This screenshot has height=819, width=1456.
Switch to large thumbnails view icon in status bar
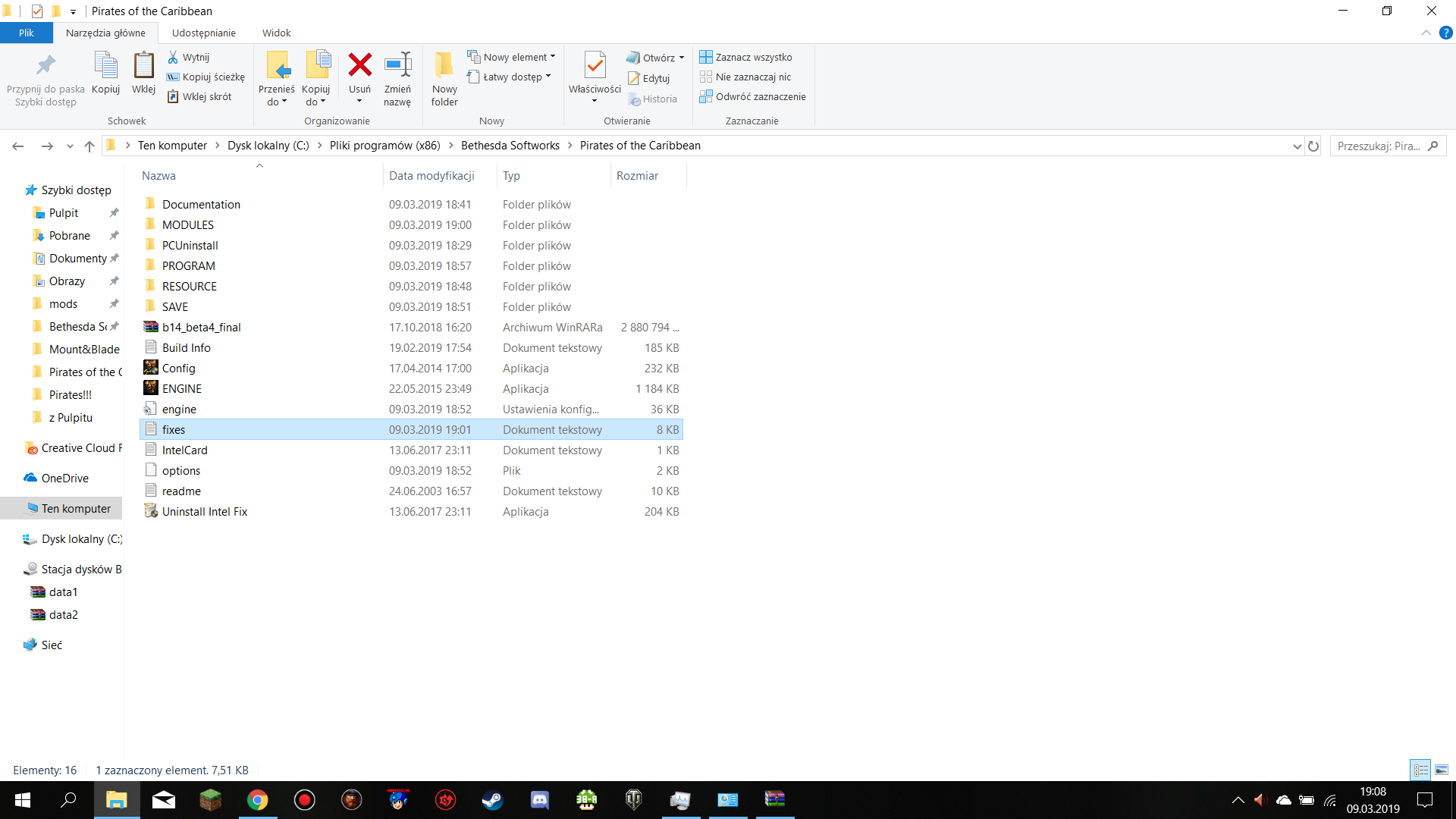click(1442, 770)
